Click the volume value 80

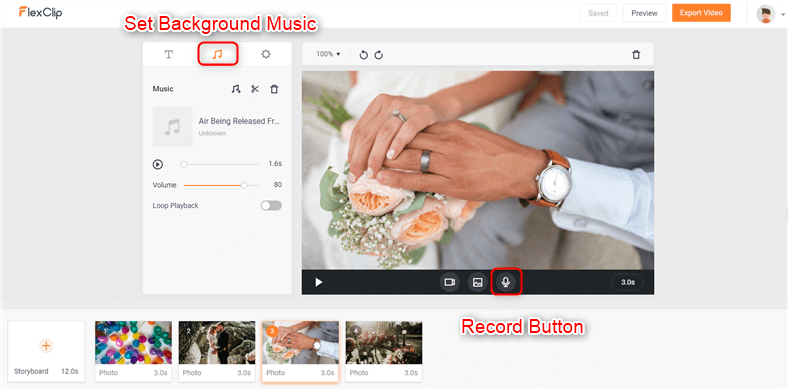(277, 185)
